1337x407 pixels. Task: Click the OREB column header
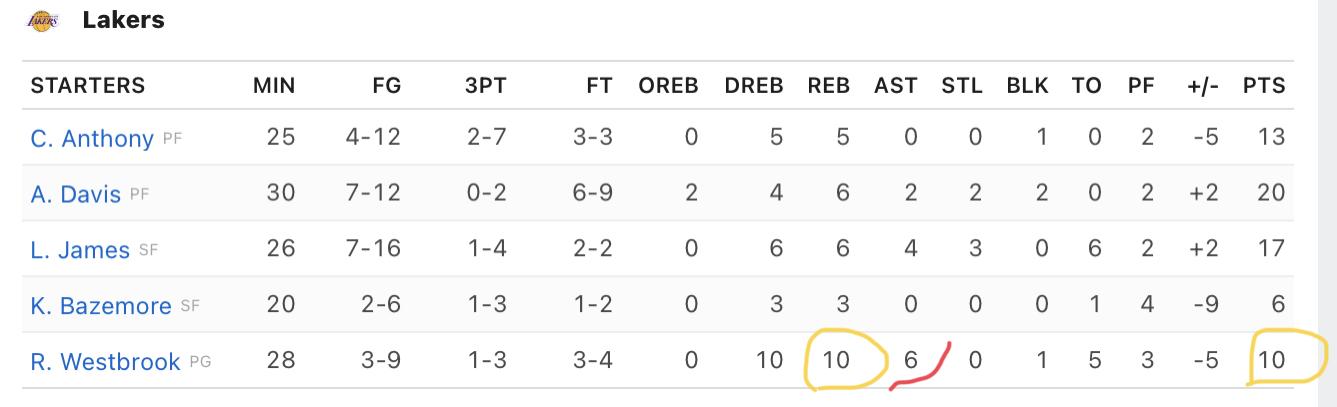point(668,86)
